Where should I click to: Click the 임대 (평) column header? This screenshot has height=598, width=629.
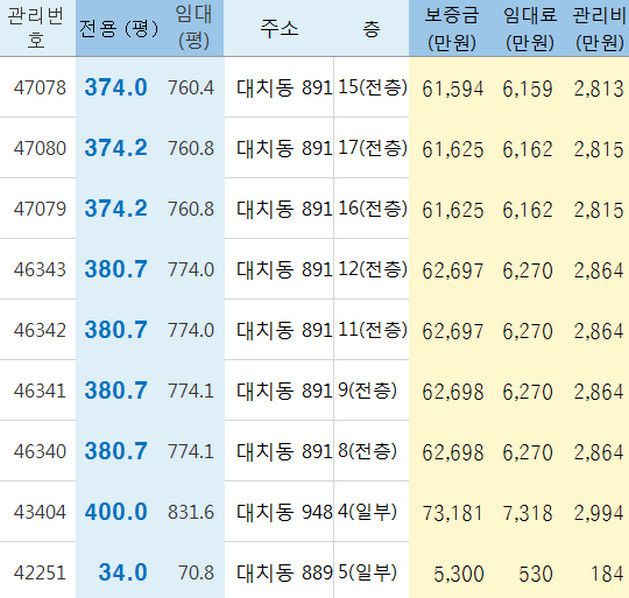pyautogui.click(x=194, y=27)
